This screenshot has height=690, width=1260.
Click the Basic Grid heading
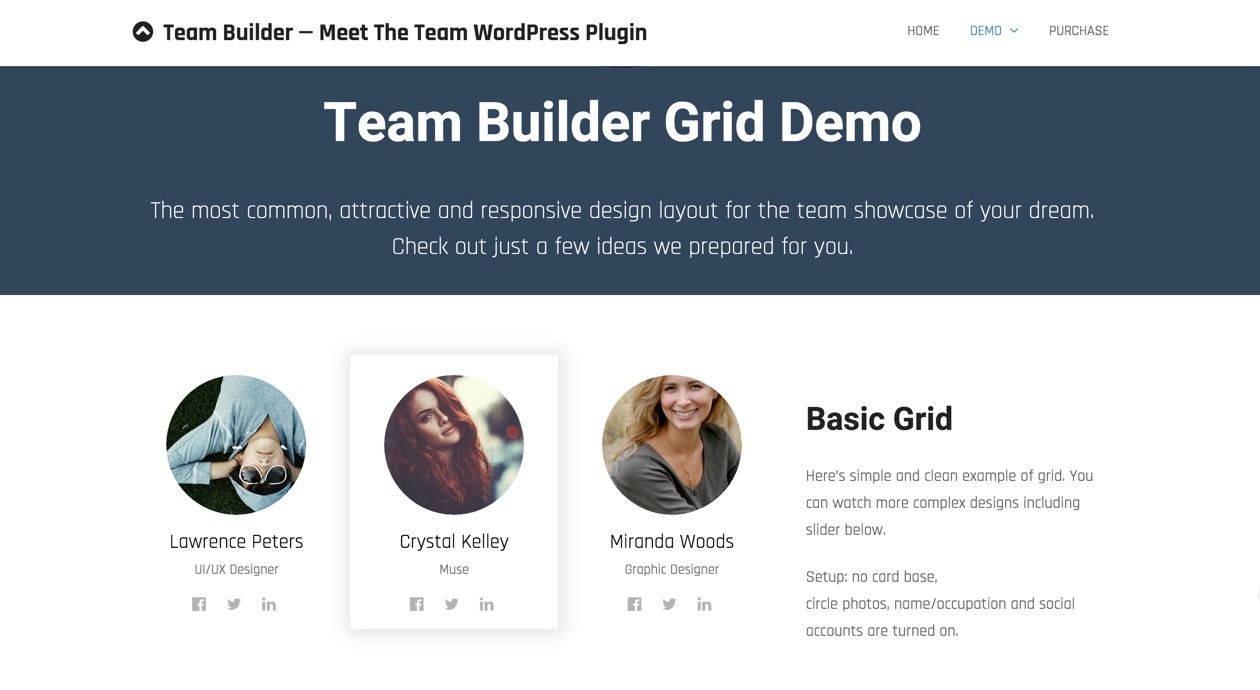coord(879,419)
